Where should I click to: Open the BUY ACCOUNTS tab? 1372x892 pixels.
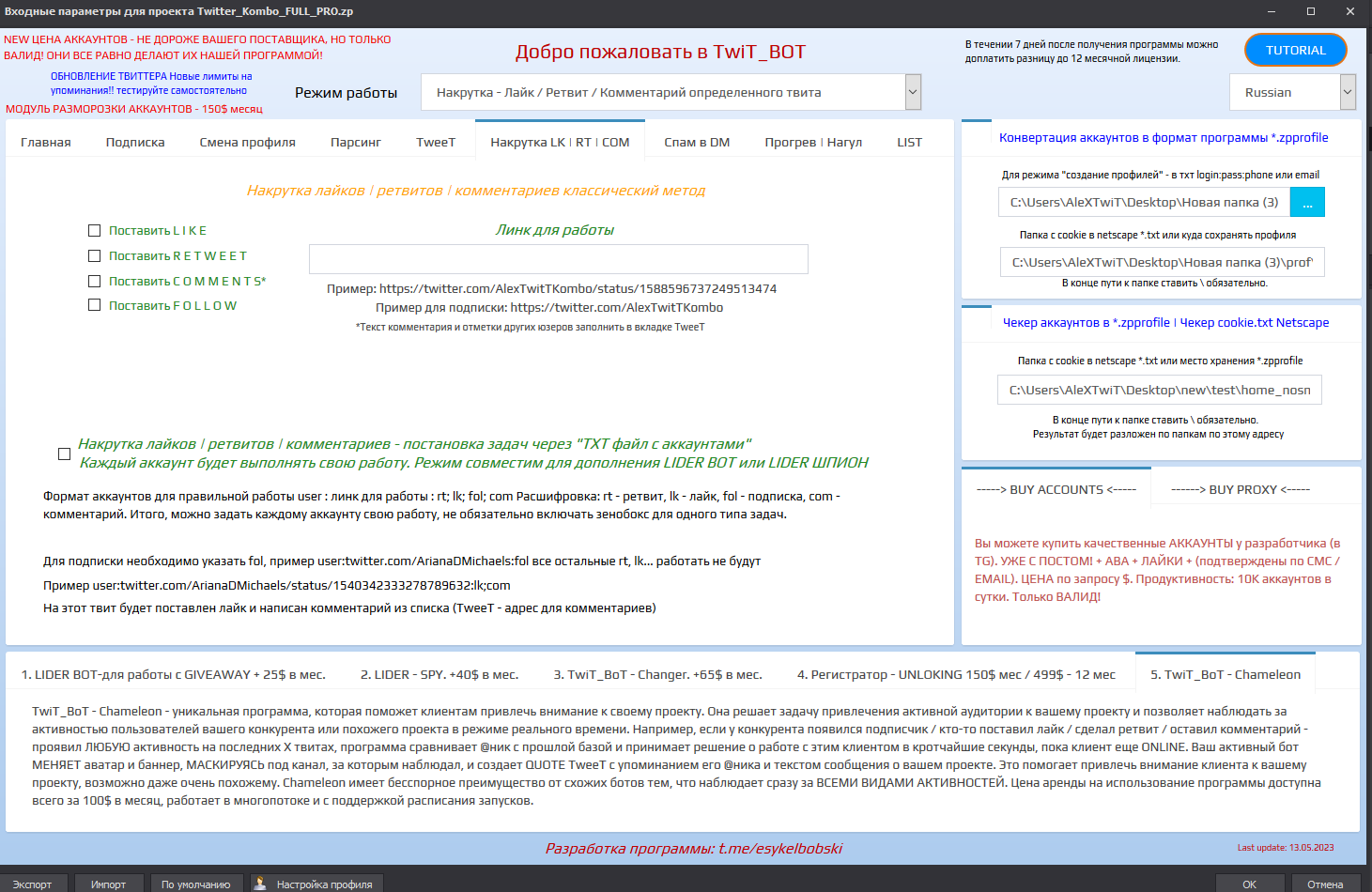point(1056,489)
